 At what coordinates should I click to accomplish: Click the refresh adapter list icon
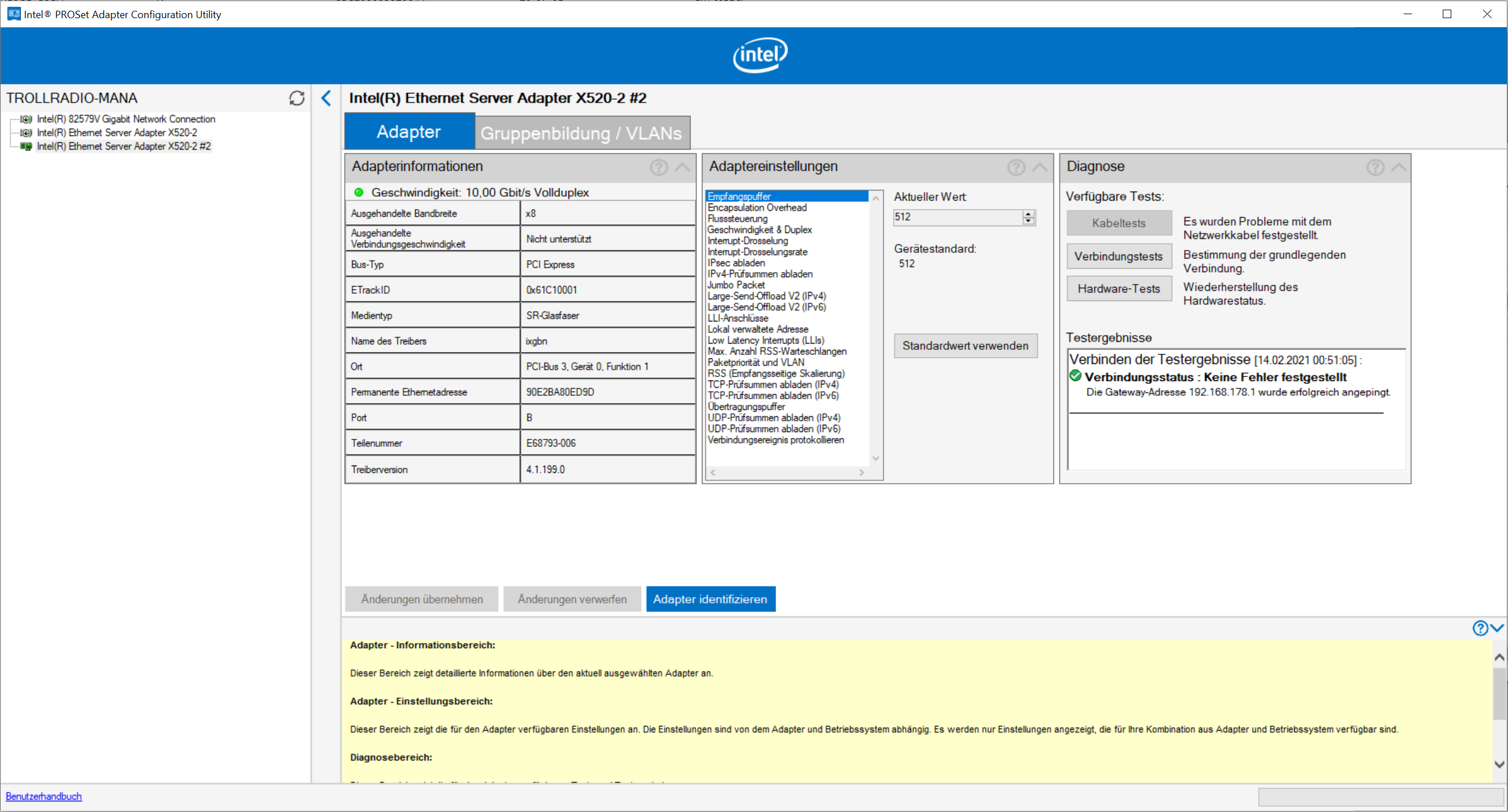click(297, 98)
